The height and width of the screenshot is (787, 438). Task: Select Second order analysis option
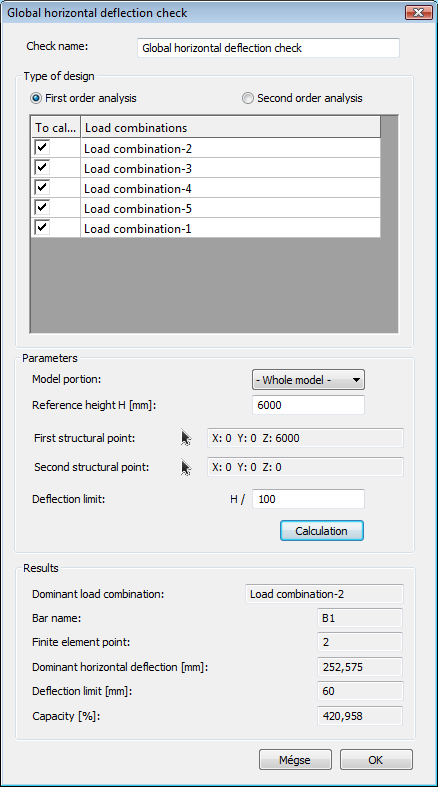[x=248, y=98]
